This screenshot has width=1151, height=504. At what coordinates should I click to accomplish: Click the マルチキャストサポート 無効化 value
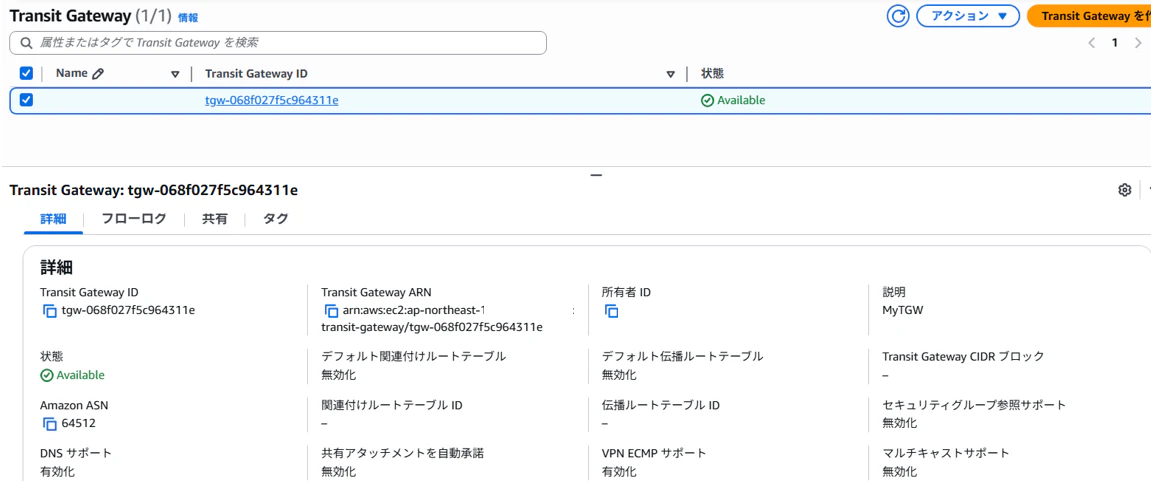pyautogui.click(x=899, y=471)
